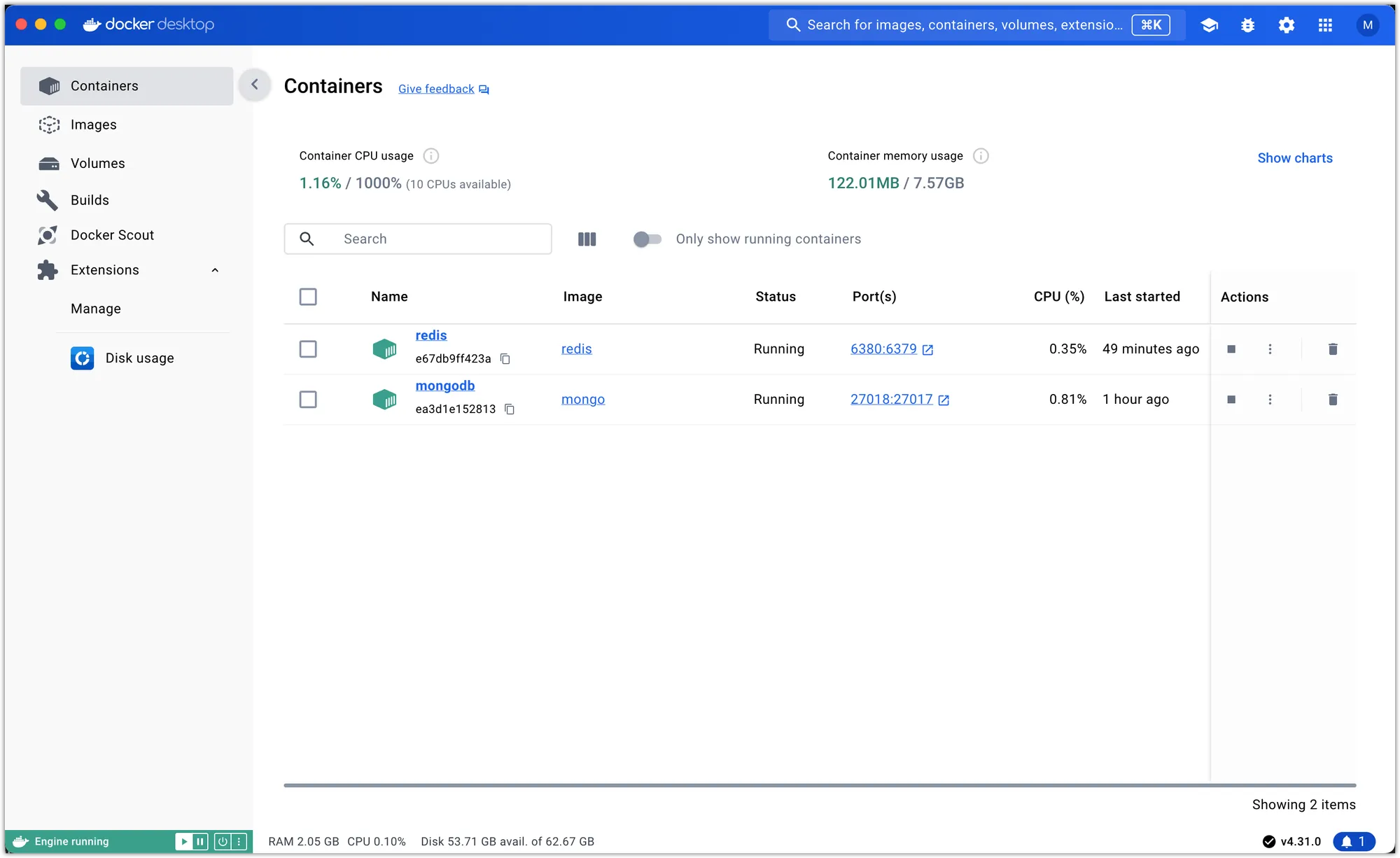Show CPU usage info icon
Screen dimensions: 1400x858
point(431,156)
